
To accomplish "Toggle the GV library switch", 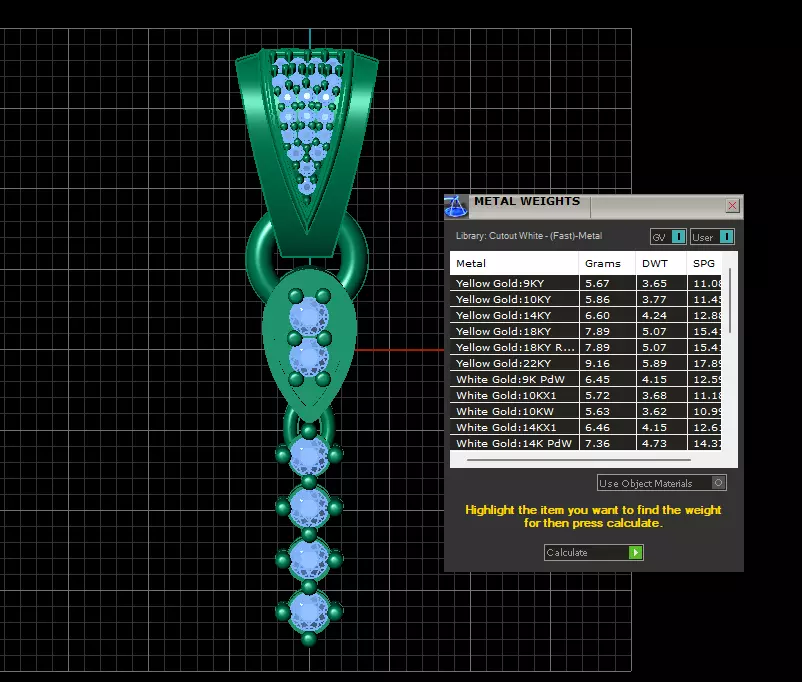I will click(x=668, y=237).
